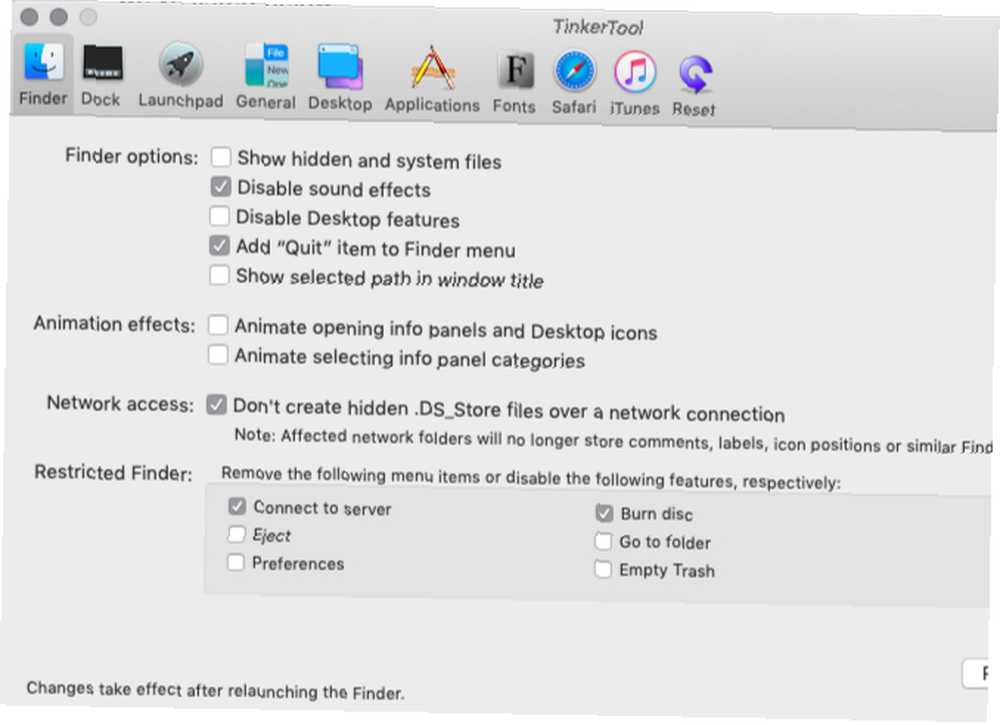Screen dimensions: 1000x725
Task: Click the TinkerTool window title
Action: pyautogui.click(x=598, y=27)
